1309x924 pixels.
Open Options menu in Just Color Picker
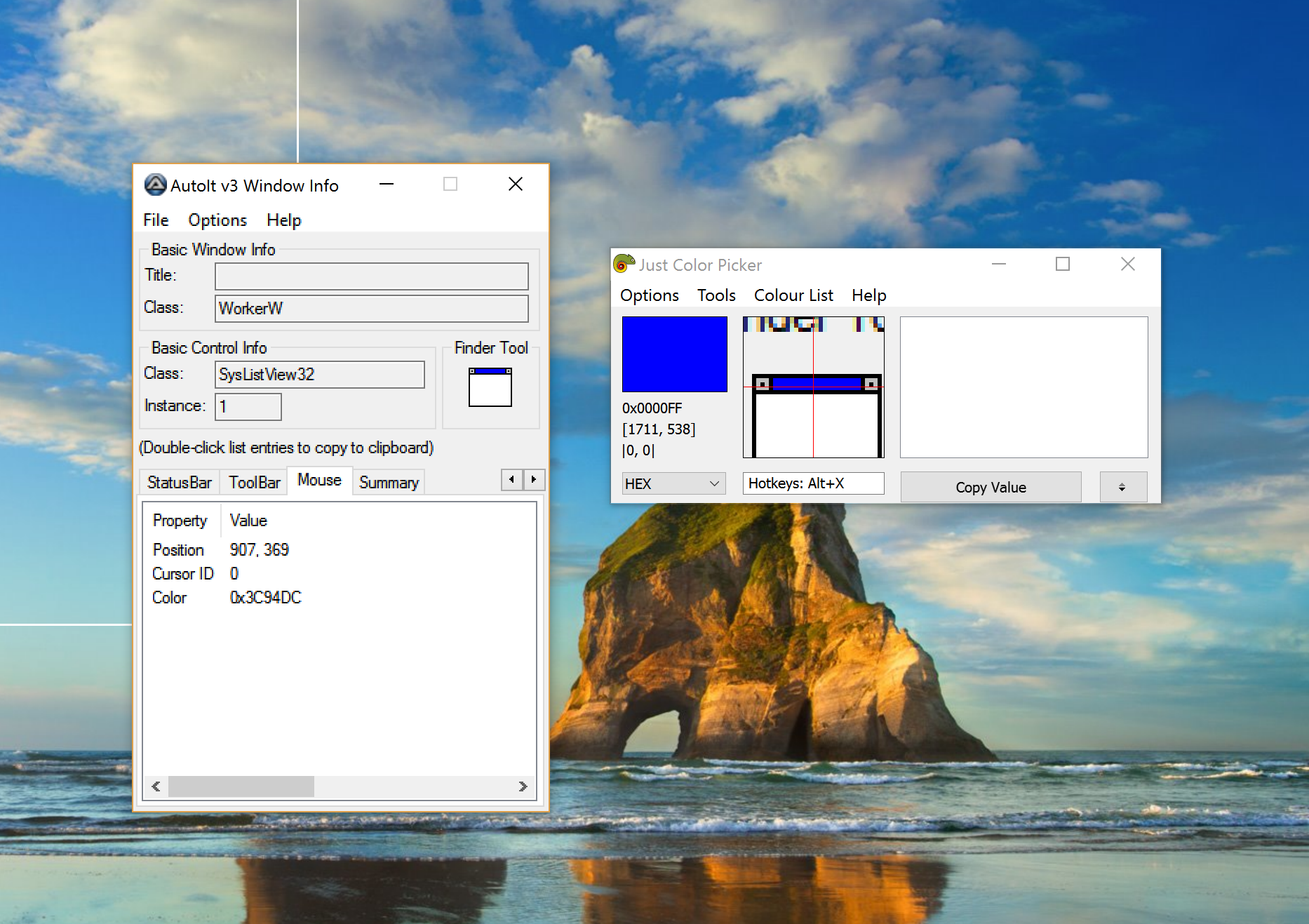pos(649,295)
